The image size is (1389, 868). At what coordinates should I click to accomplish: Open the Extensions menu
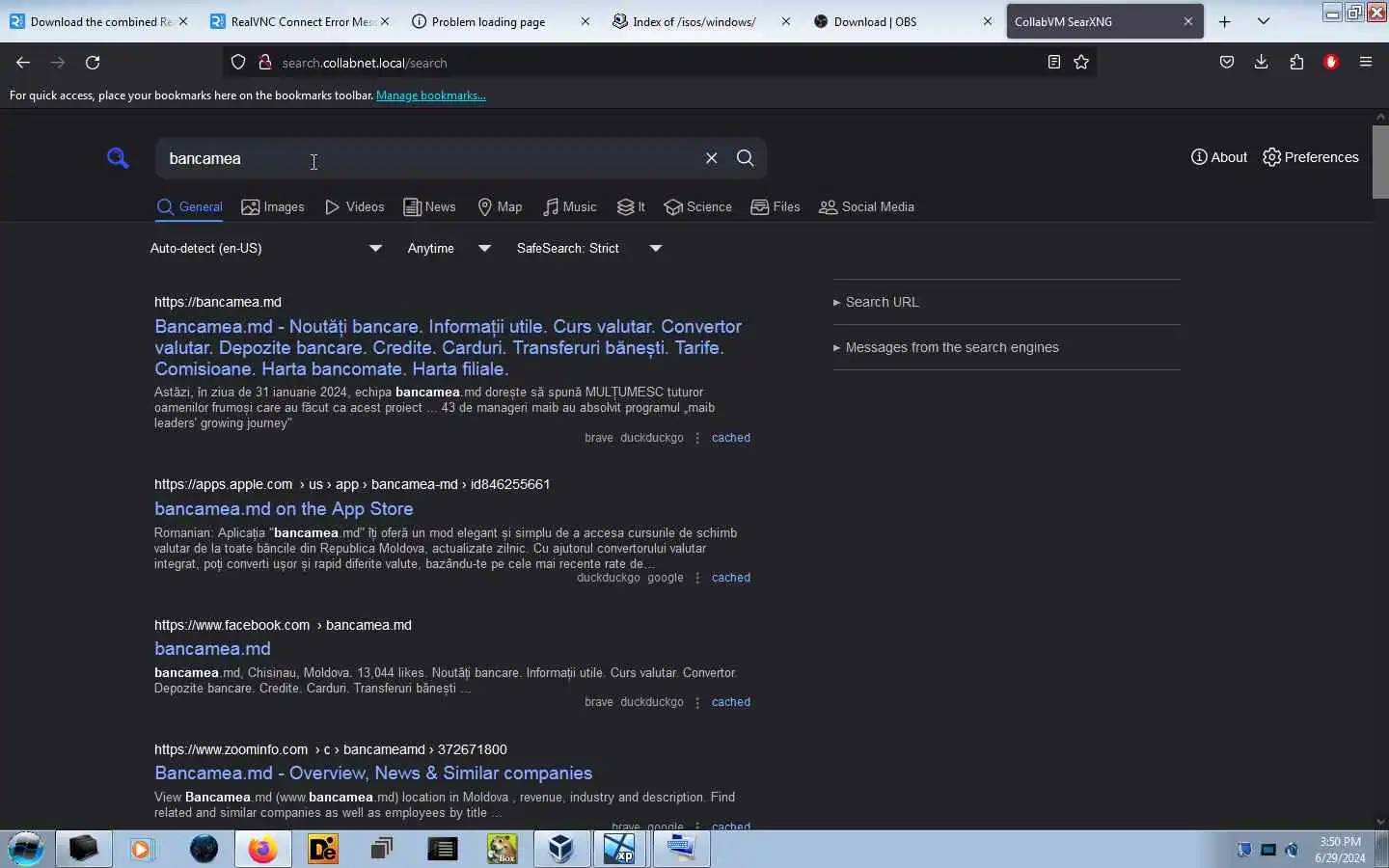1296,63
